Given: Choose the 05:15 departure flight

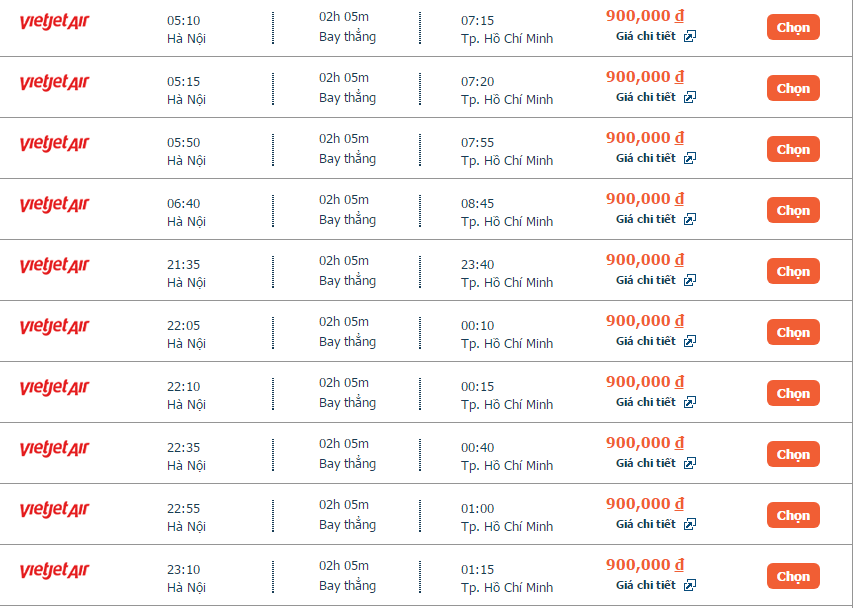Looking at the screenshot, I should pyautogui.click(x=793, y=89).
